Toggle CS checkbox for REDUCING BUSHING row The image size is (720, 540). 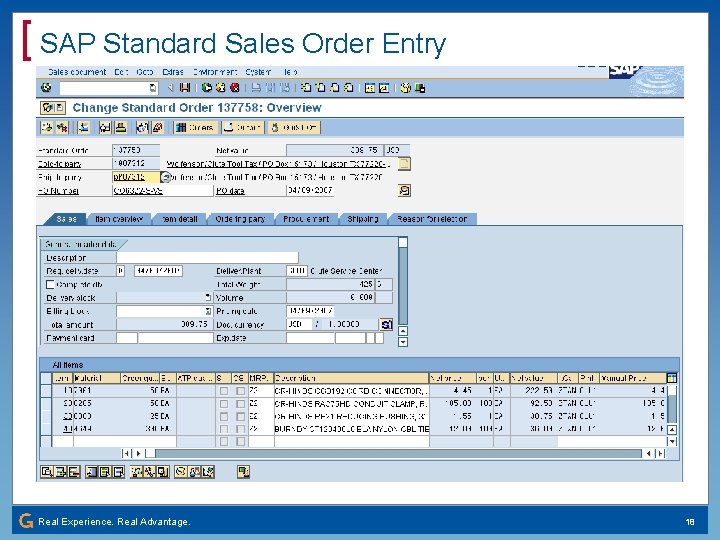click(240, 416)
